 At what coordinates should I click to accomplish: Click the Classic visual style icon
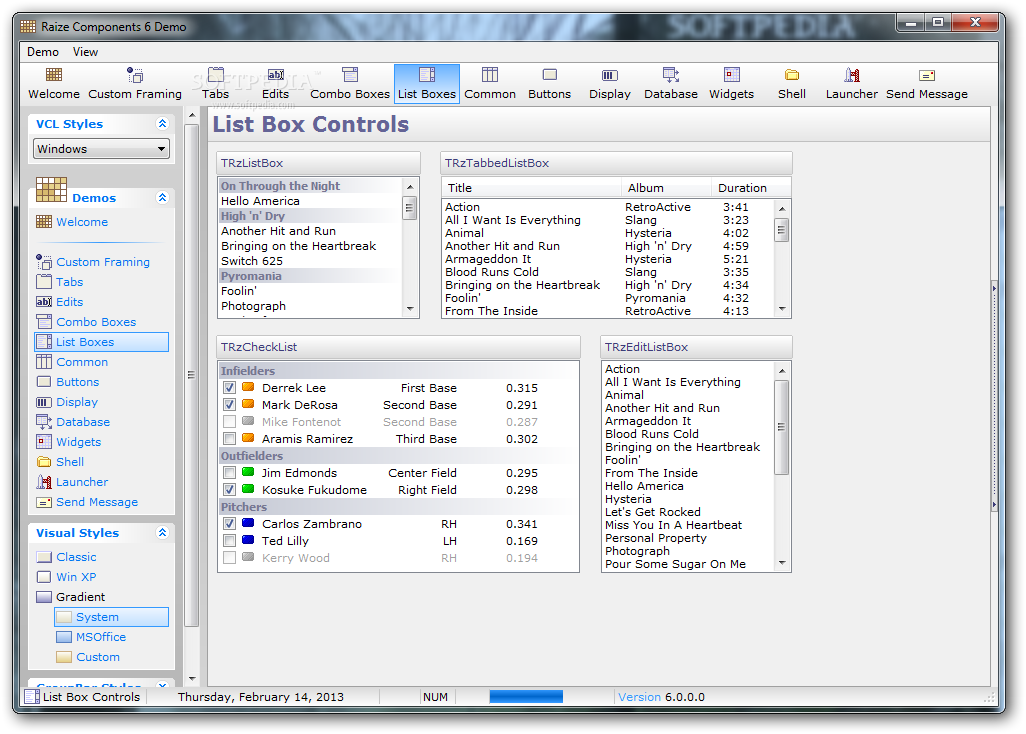(44, 557)
